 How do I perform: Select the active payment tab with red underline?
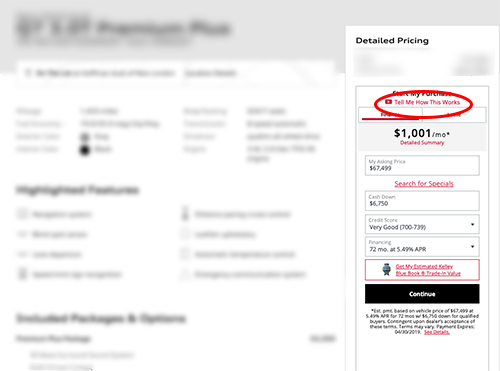coord(390,114)
